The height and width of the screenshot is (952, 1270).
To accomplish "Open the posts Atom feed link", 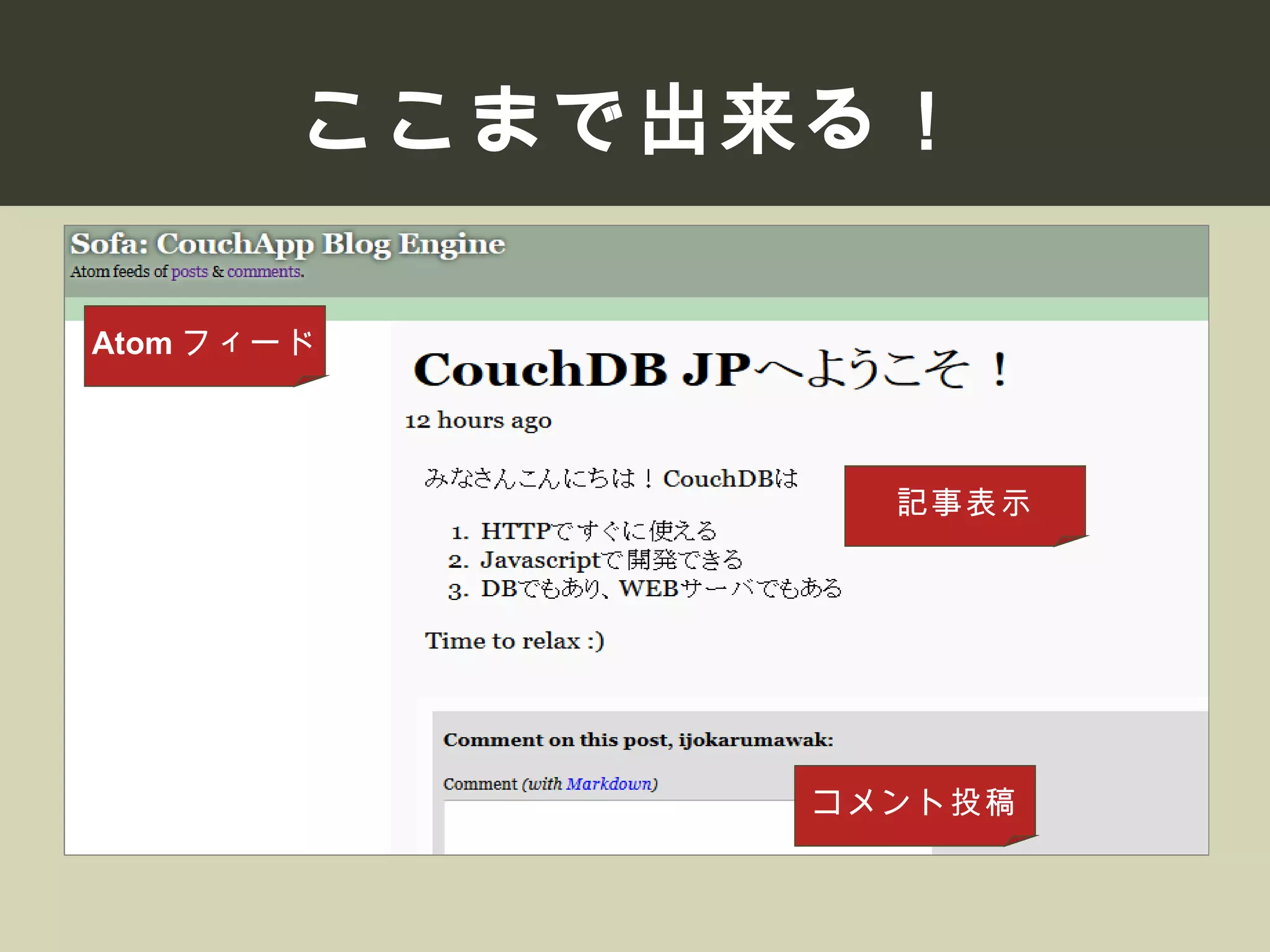I will tap(189, 271).
